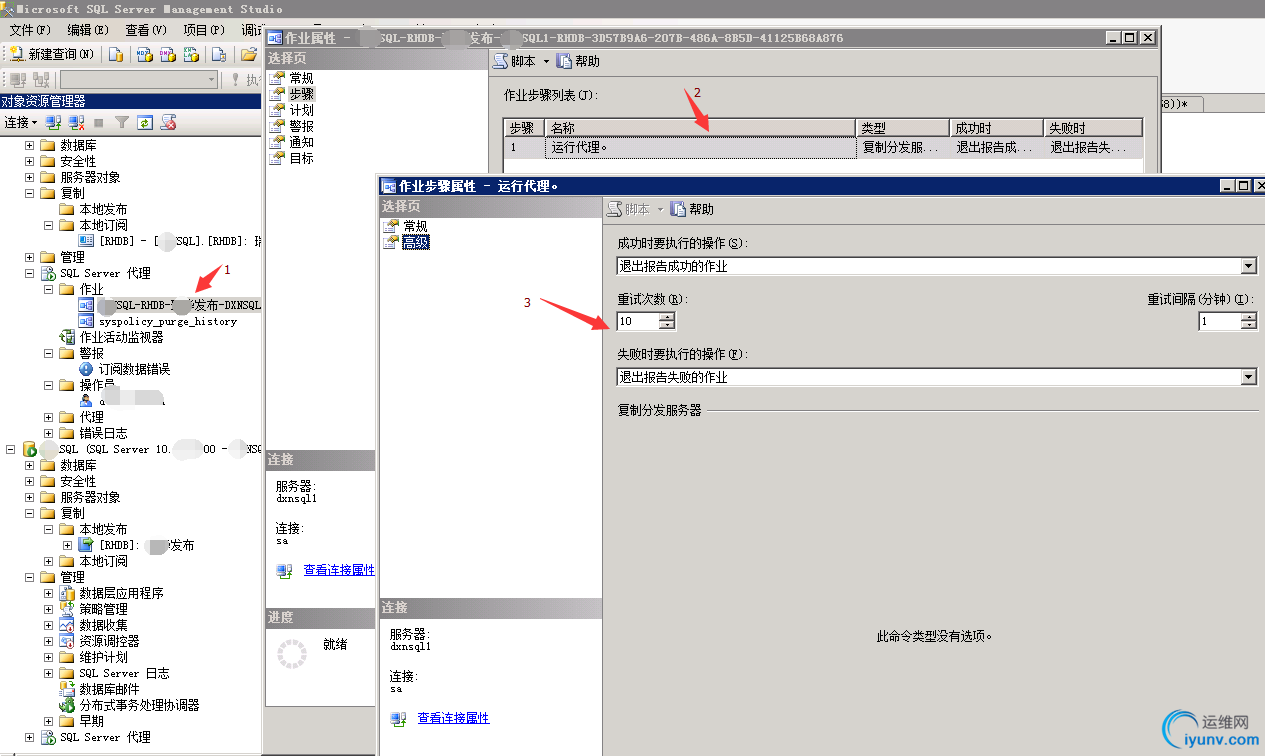This screenshot has height=756, width=1265.
Task: Expand the 早期 folder
Action: click(49, 721)
